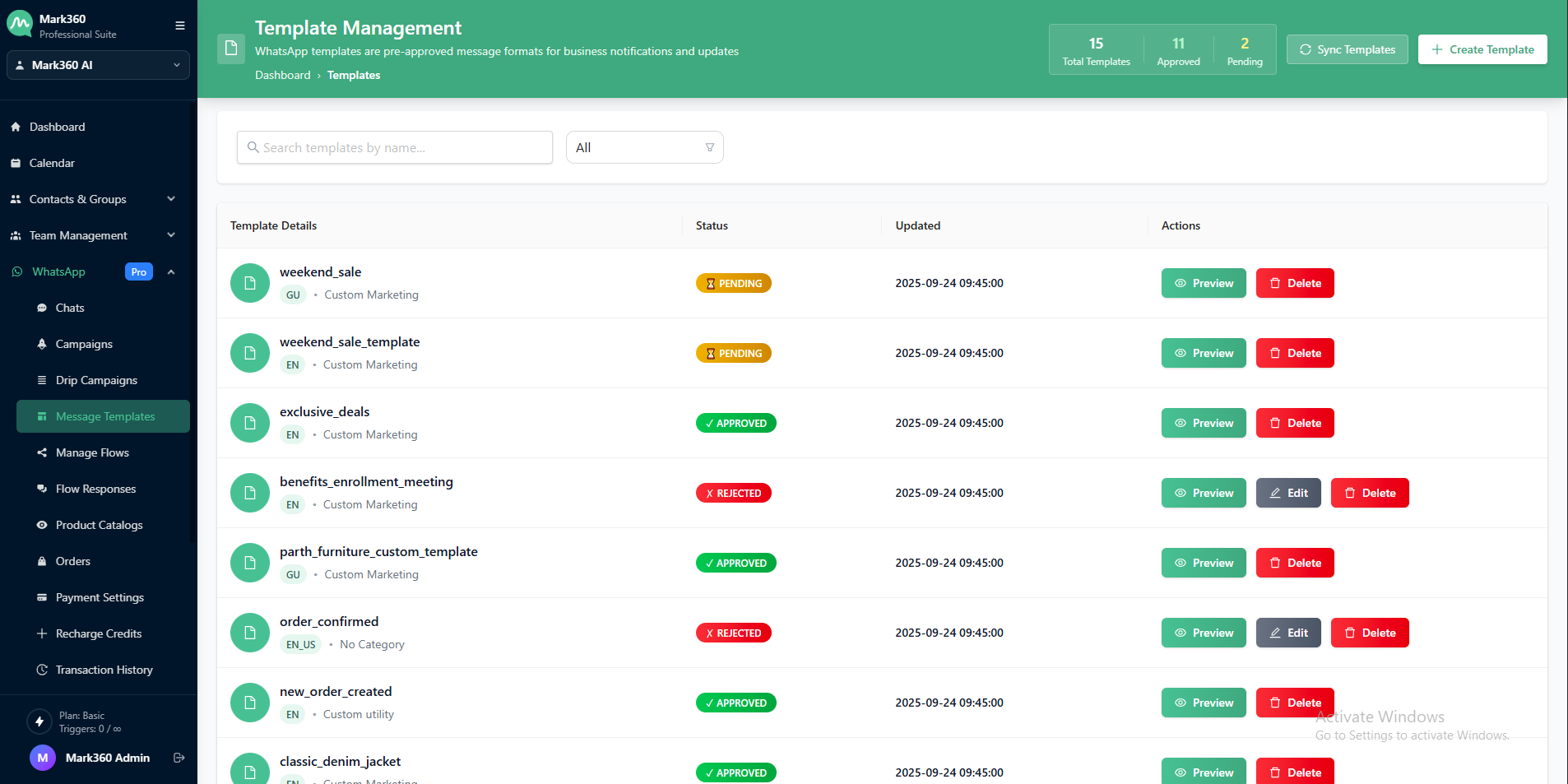Open the Mark360 AI account dropdown
1568x784 pixels.
coord(98,65)
